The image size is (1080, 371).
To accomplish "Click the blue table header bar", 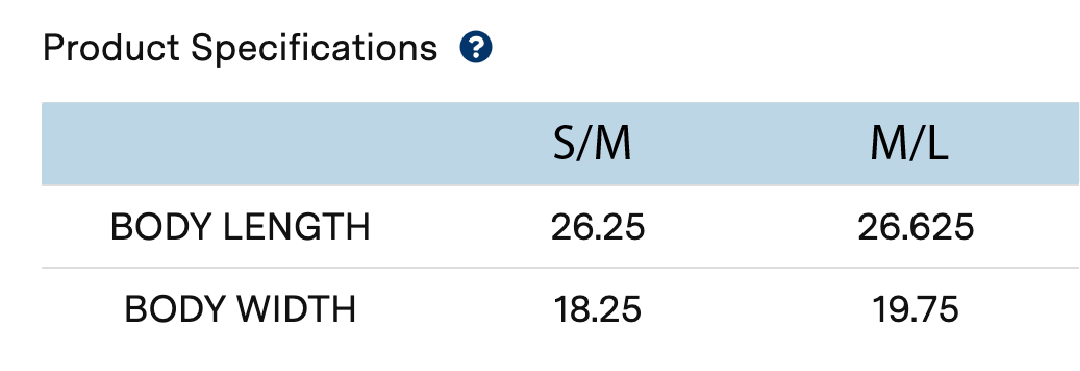I will 561,144.
